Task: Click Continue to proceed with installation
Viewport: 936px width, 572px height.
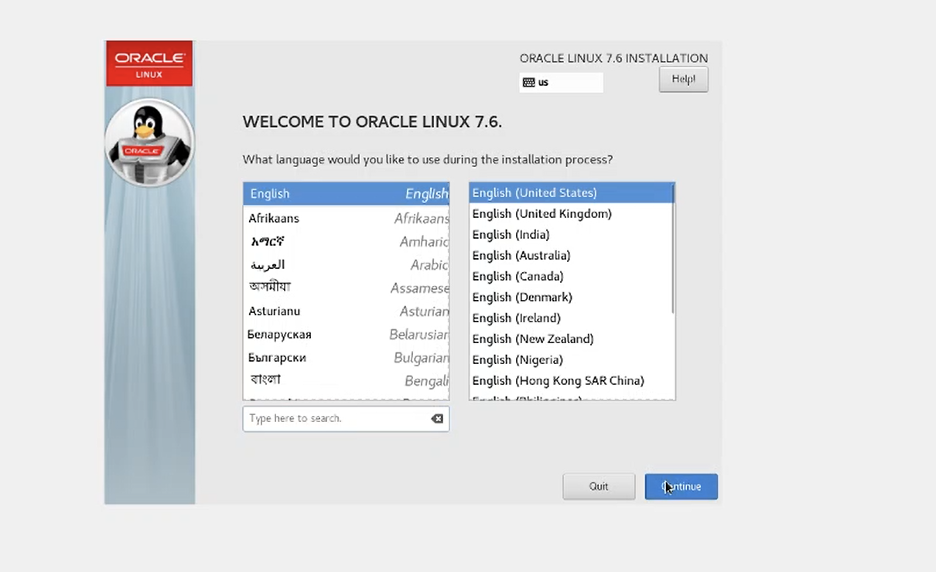Action: click(x=681, y=487)
